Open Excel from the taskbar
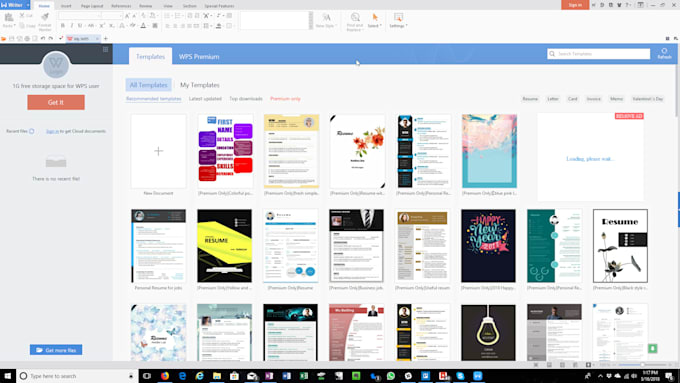 click(x=304, y=376)
